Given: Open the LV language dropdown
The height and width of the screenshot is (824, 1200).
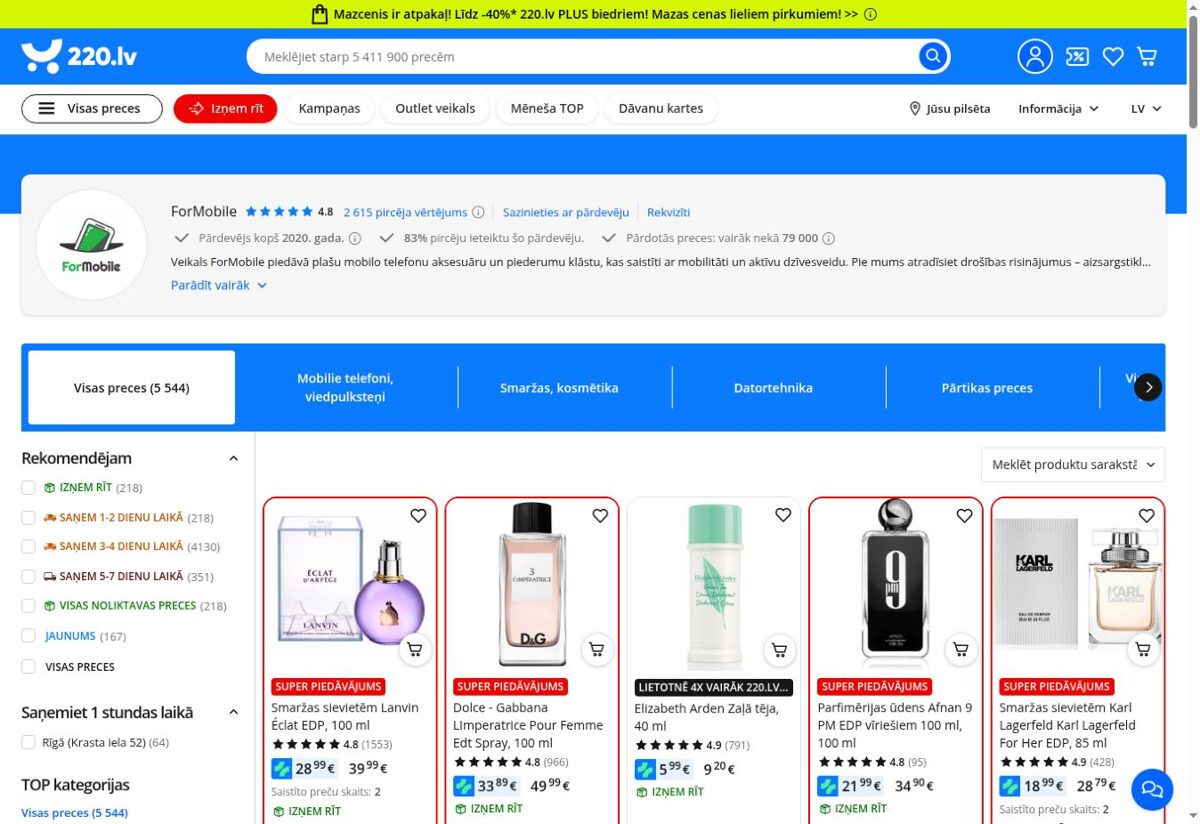Looking at the screenshot, I should click(1146, 108).
